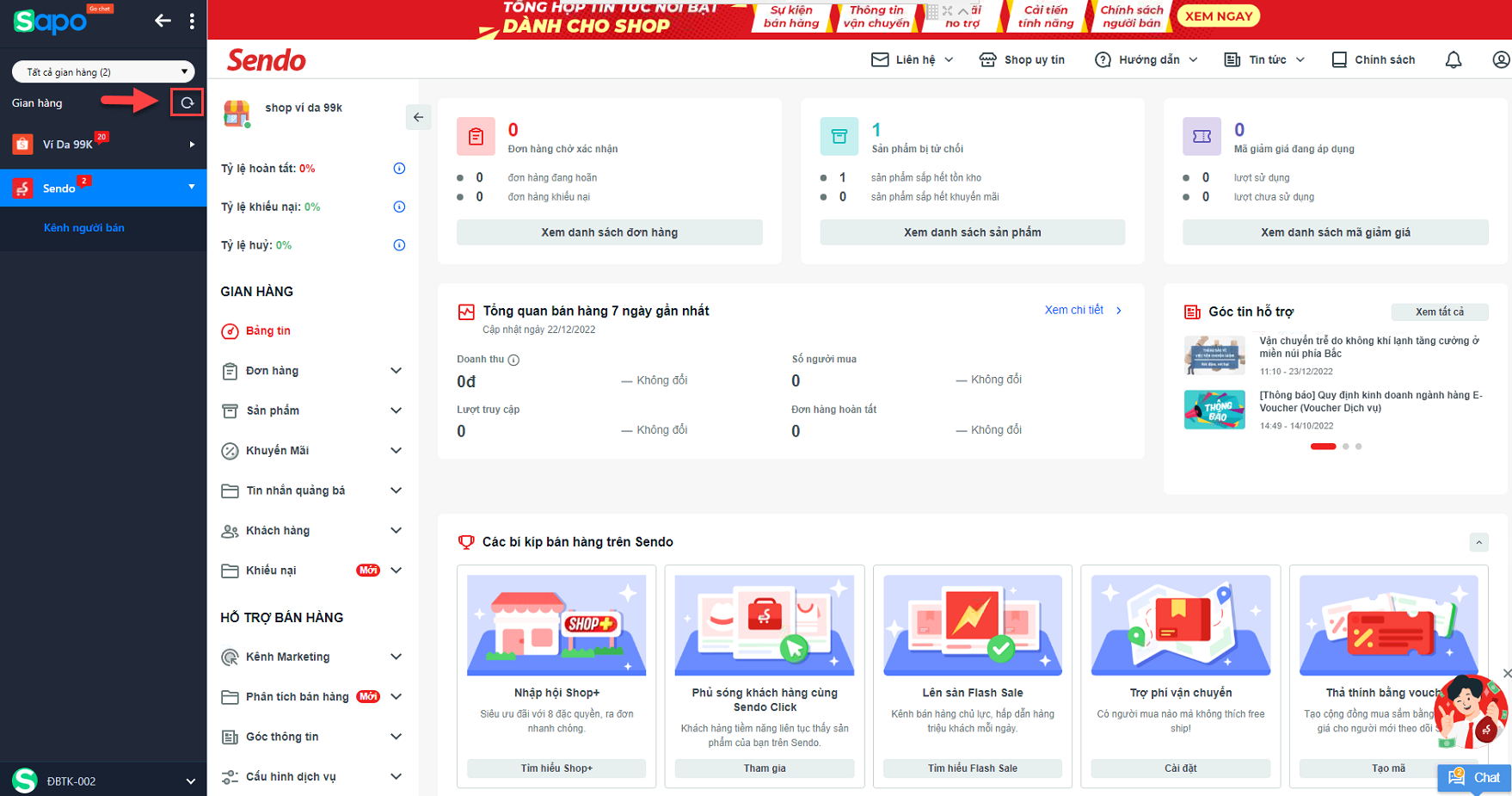Open the Chat widget
Viewport: 1512px width, 796px height.
[x=1475, y=778]
